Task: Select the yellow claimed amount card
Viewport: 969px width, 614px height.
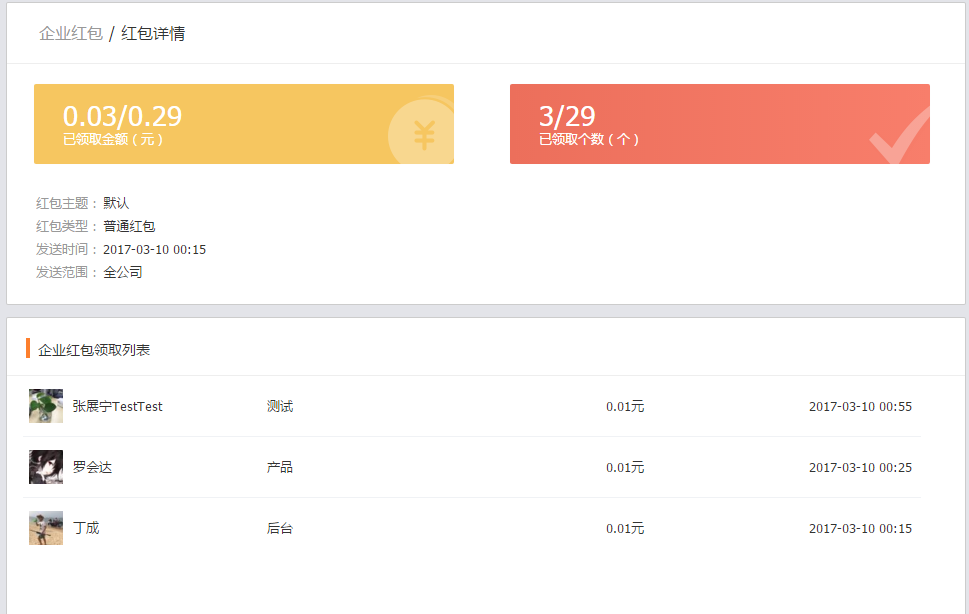Action: (x=244, y=124)
